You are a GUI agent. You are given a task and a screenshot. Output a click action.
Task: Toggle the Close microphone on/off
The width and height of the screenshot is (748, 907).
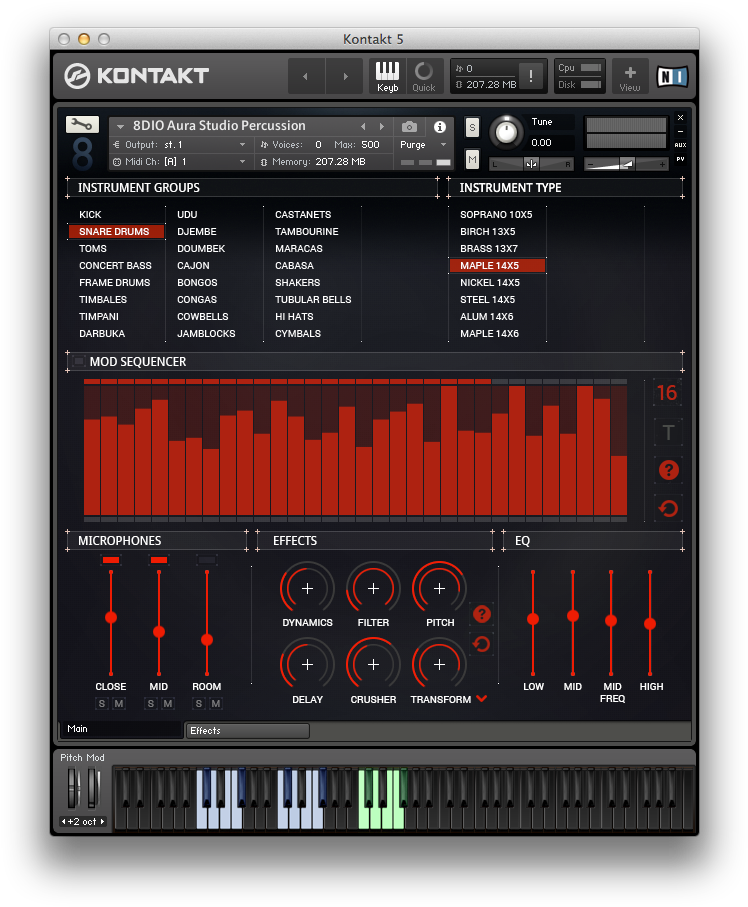pyautogui.click(x=111, y=560)
